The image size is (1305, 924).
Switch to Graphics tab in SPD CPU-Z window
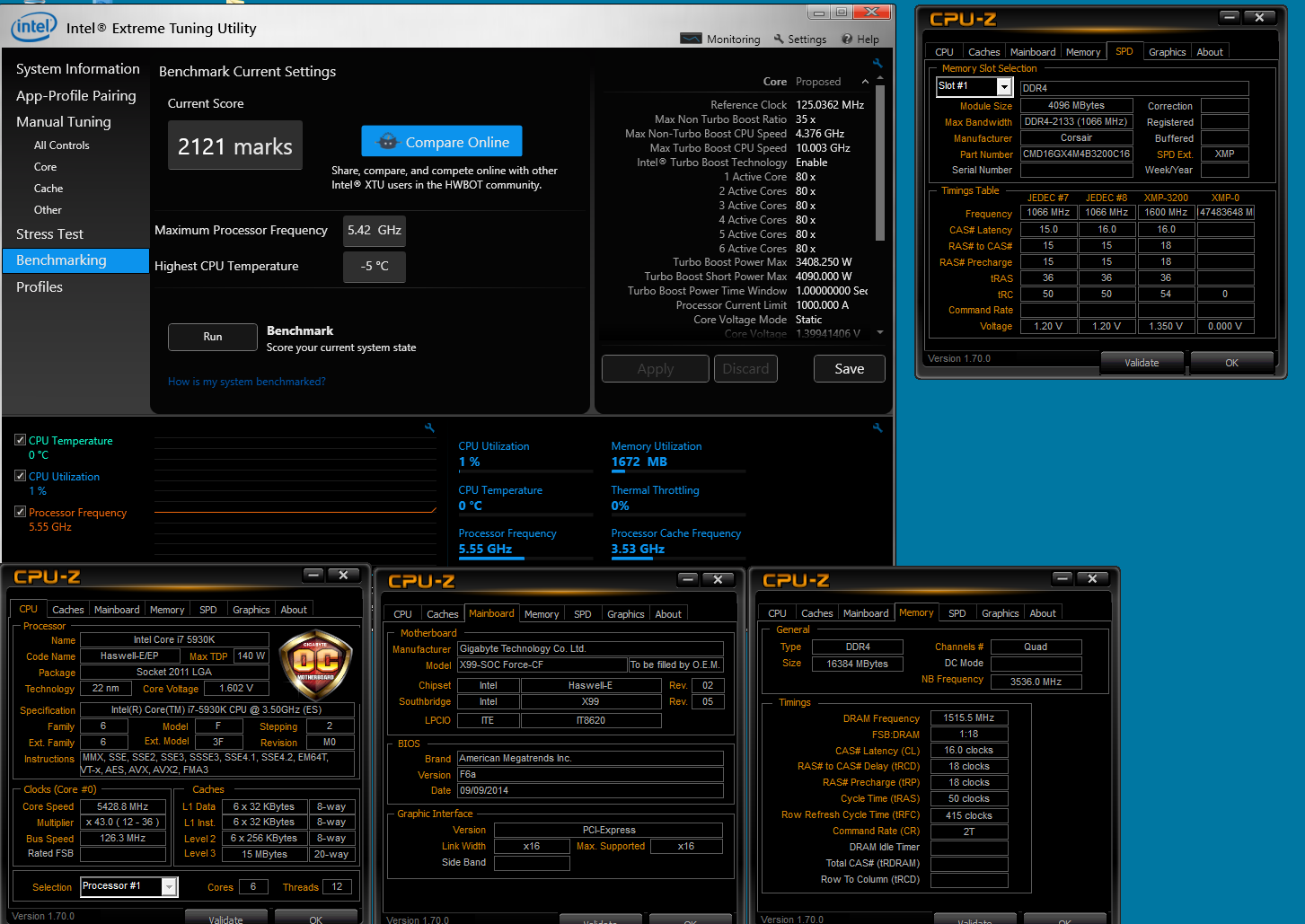point(1167,52)
